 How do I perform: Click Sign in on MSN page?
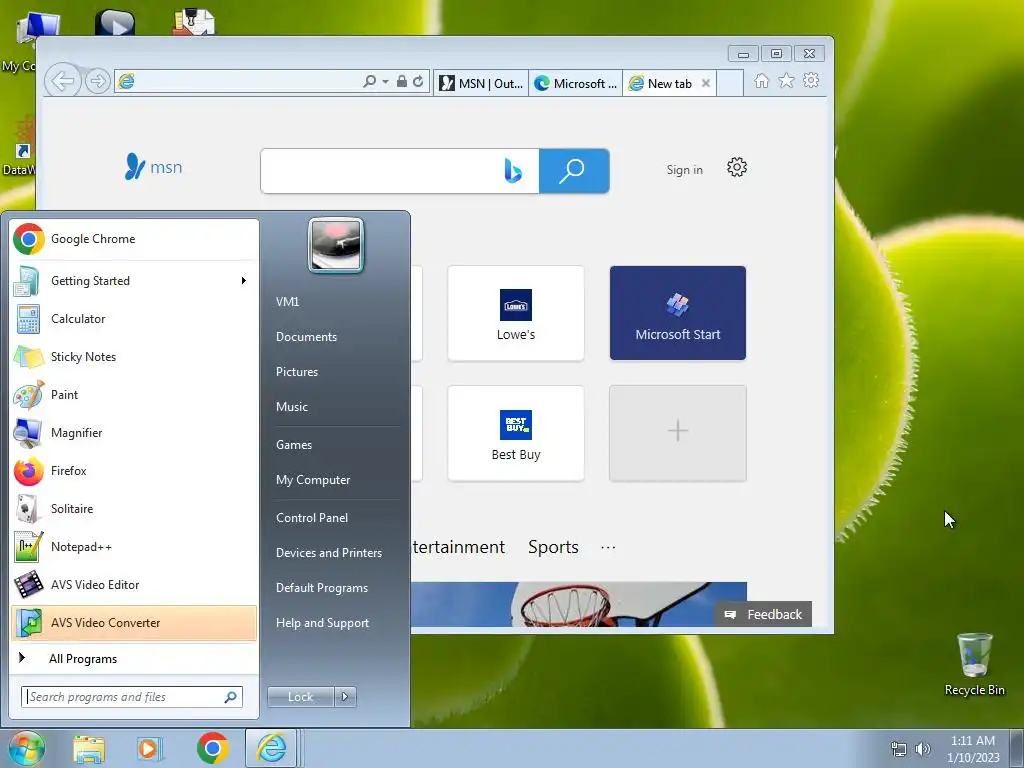(684, 170)
